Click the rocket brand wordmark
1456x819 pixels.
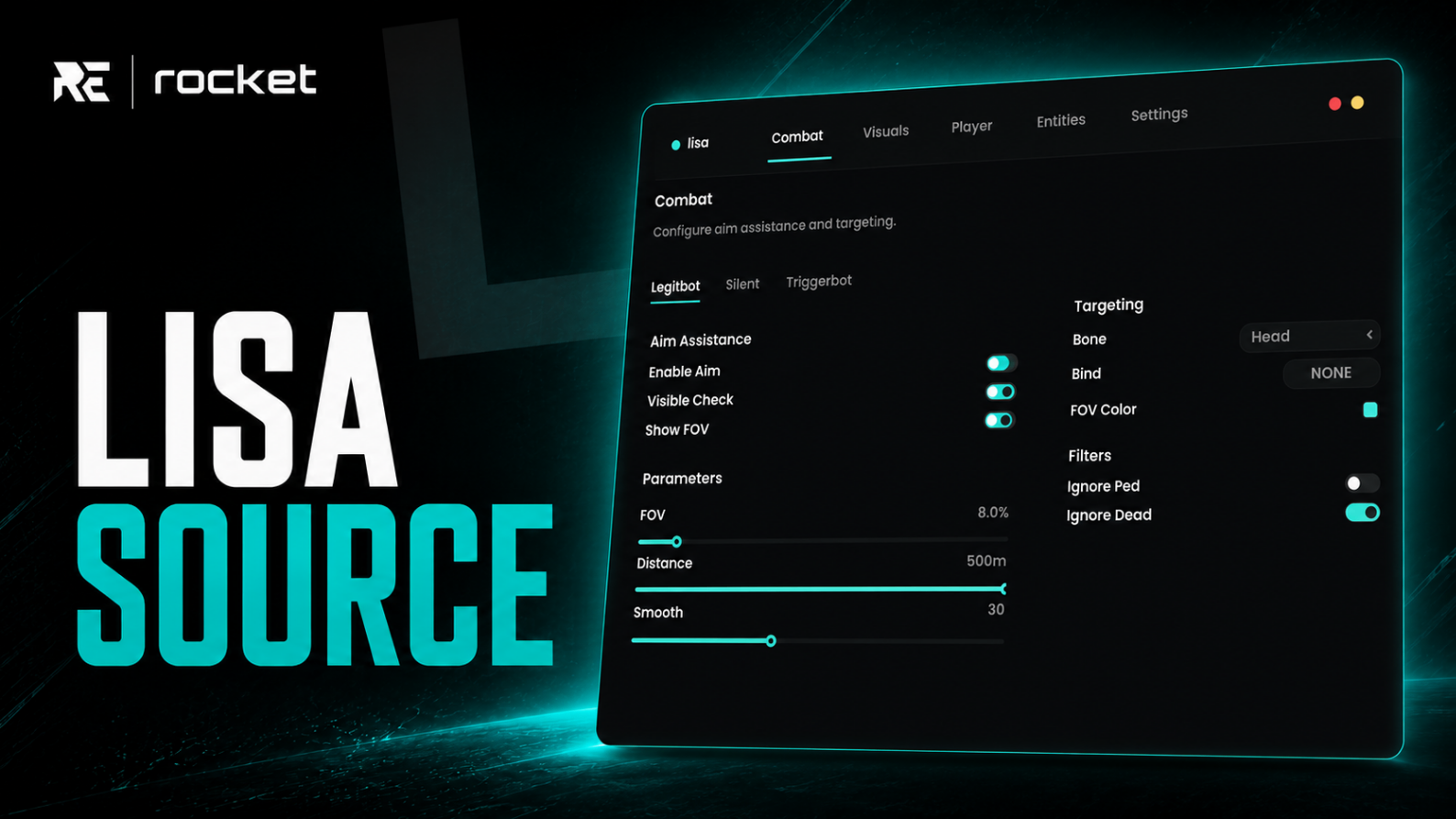pyautogui.click(x=236, y=80)
